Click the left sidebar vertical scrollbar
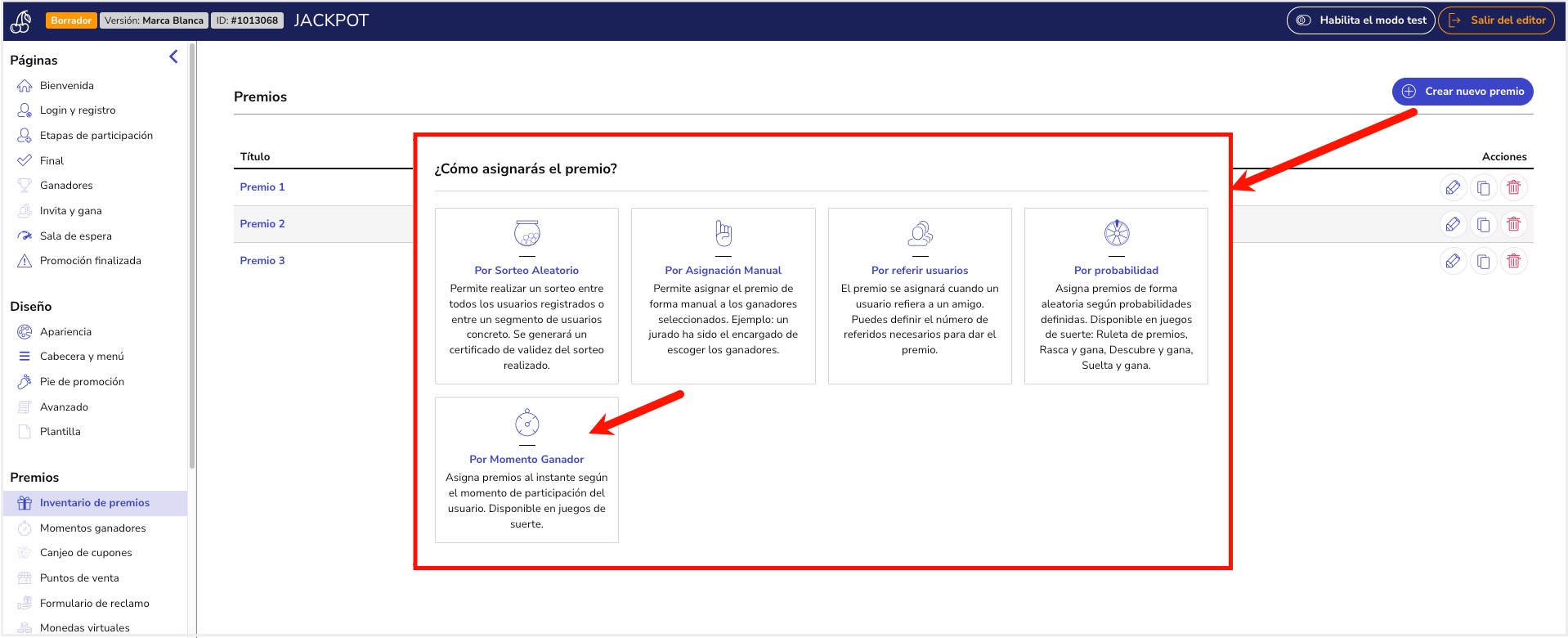This screenshot has width=1568, height=638. [x=192, y=255]
